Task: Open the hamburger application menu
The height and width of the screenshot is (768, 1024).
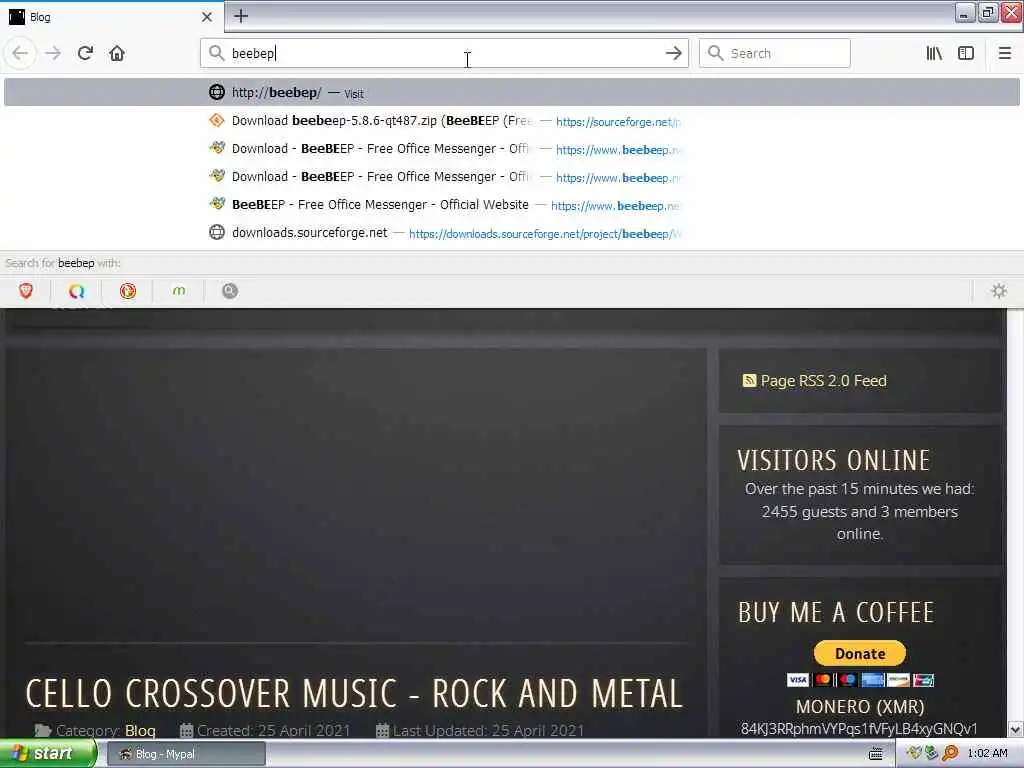Action: click(x=1005, y=53)
